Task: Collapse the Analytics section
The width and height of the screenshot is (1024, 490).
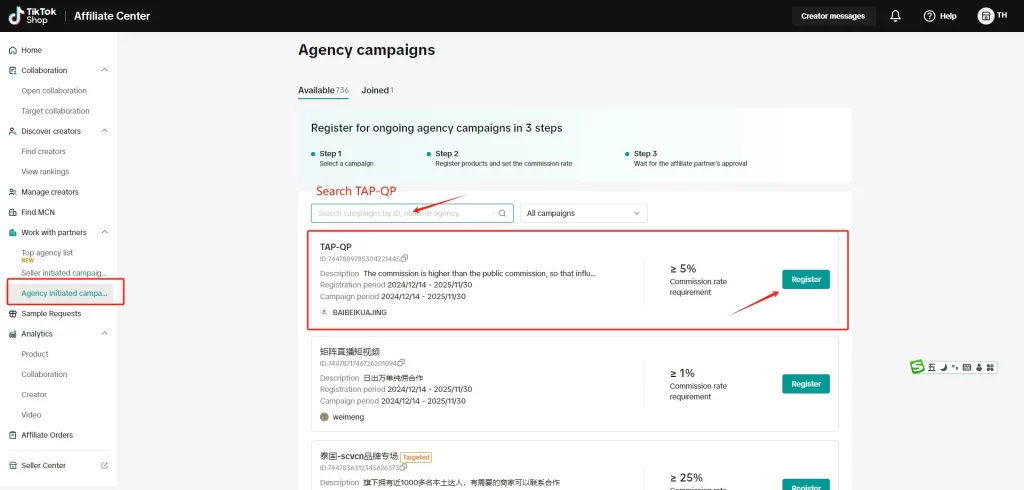Action: pyautogui.click(x=104, y=334)
